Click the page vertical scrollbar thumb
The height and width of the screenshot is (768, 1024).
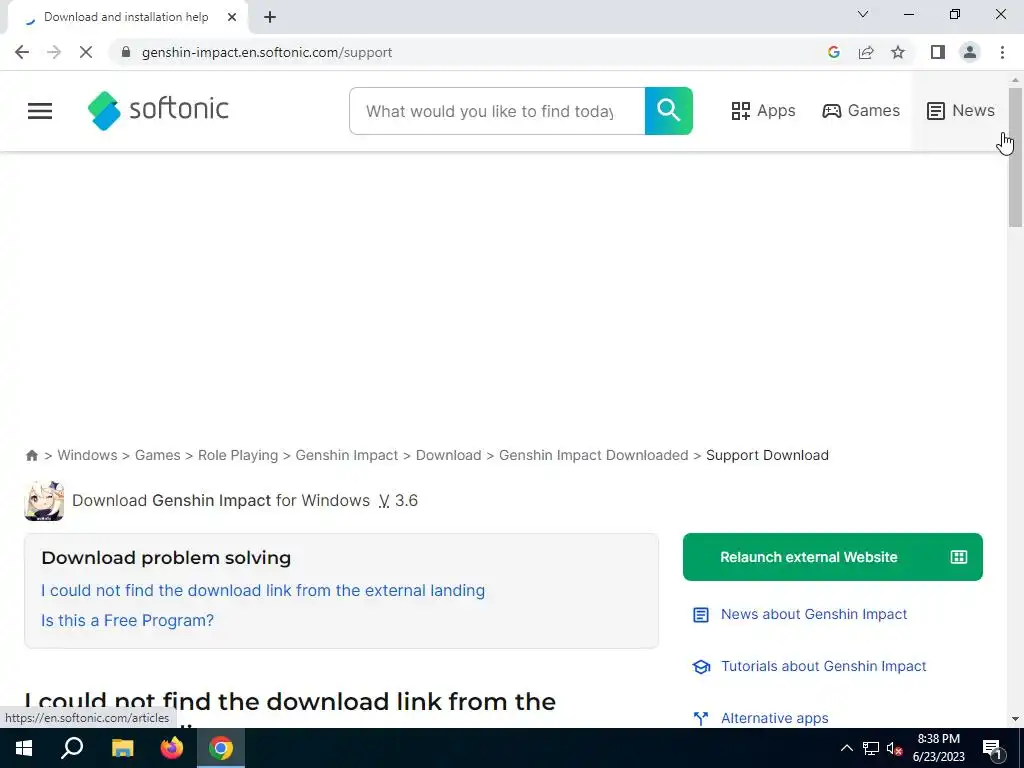pyautogui.click(x=1015, y=157)
